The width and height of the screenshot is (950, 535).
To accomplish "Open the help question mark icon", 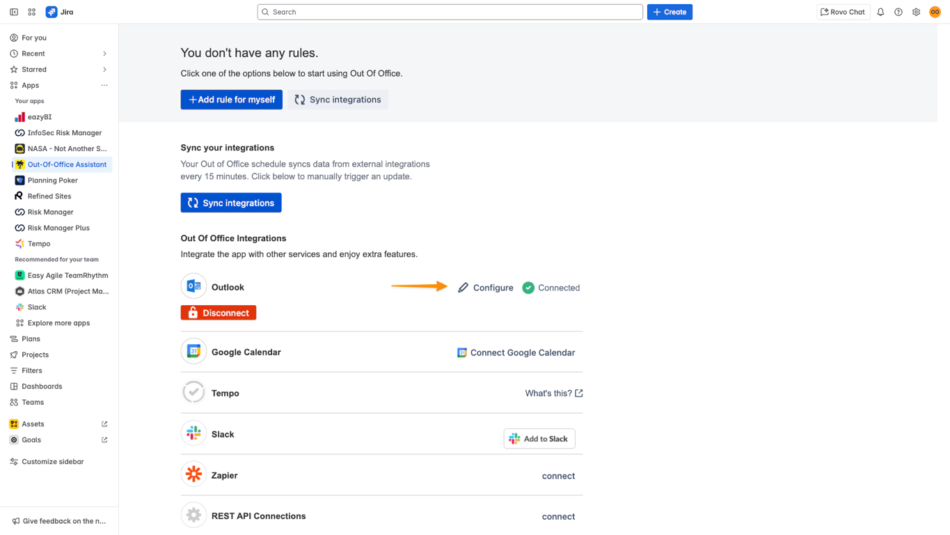I will pos(898,12).
